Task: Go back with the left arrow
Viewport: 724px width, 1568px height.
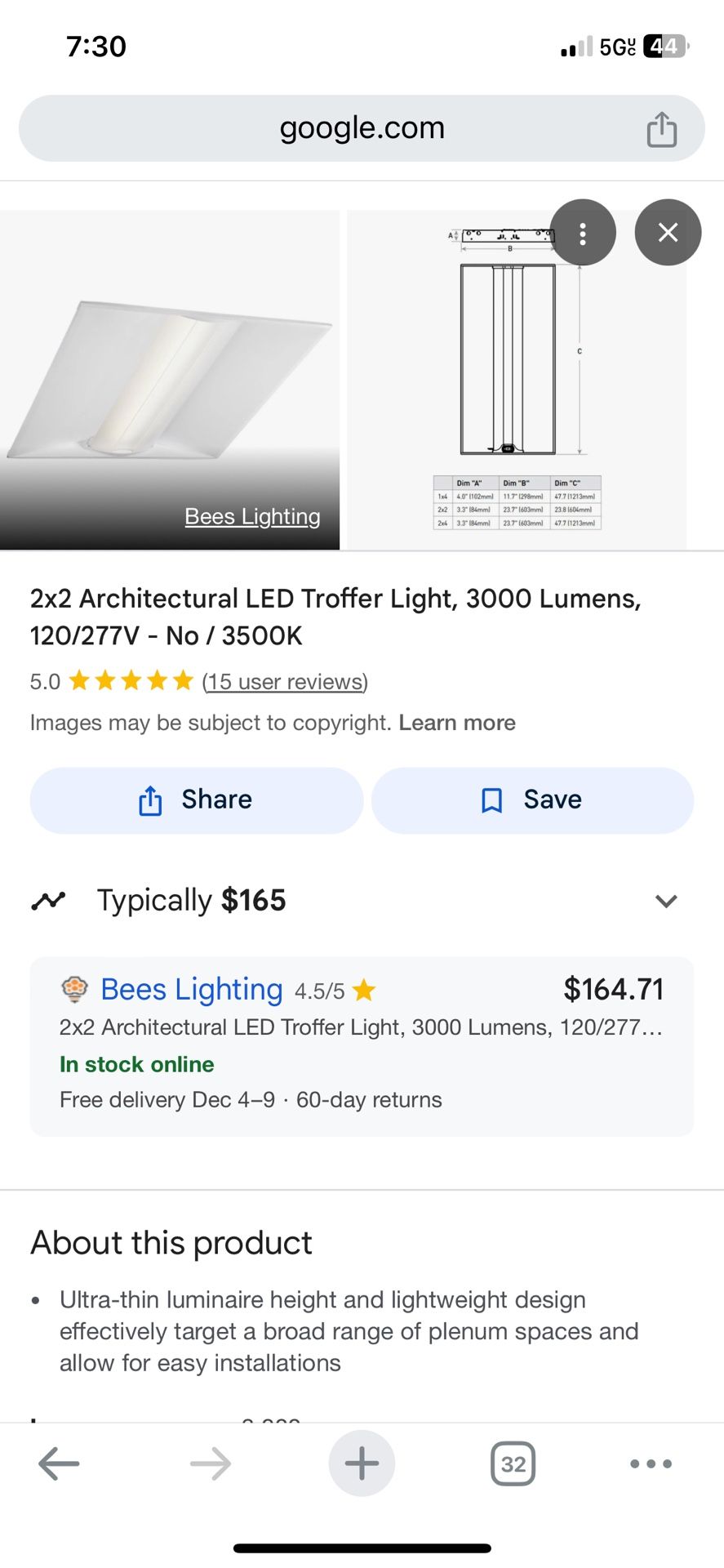Action: [x=59, y=1463]
